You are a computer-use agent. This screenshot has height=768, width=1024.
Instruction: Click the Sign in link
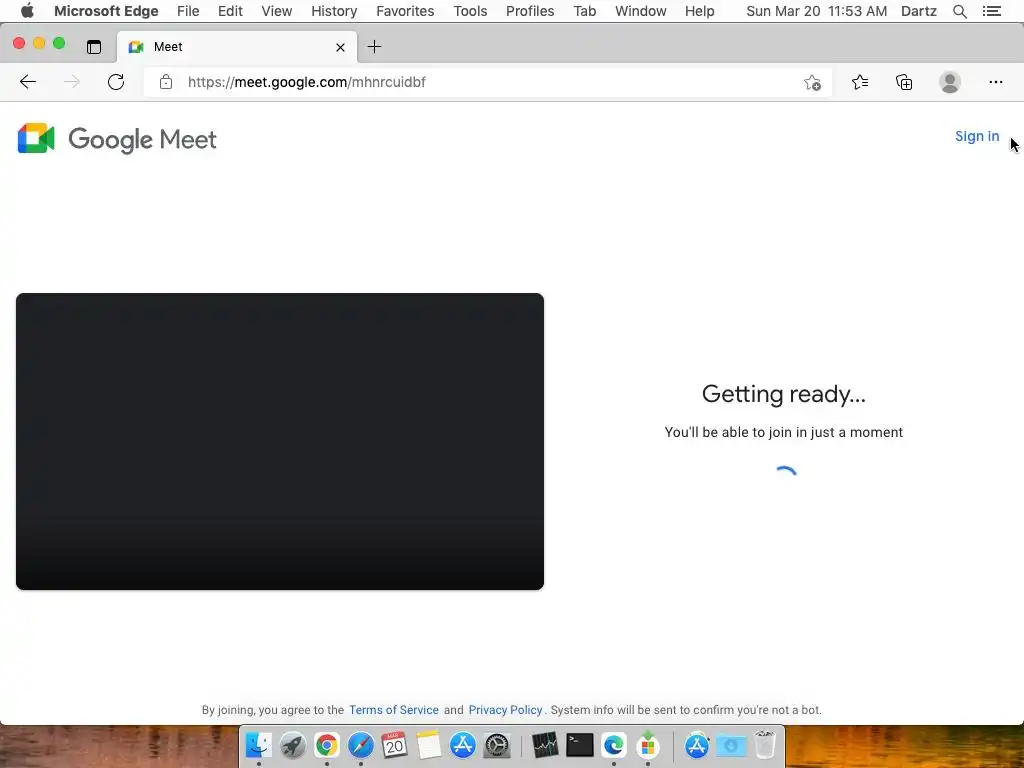977,136
